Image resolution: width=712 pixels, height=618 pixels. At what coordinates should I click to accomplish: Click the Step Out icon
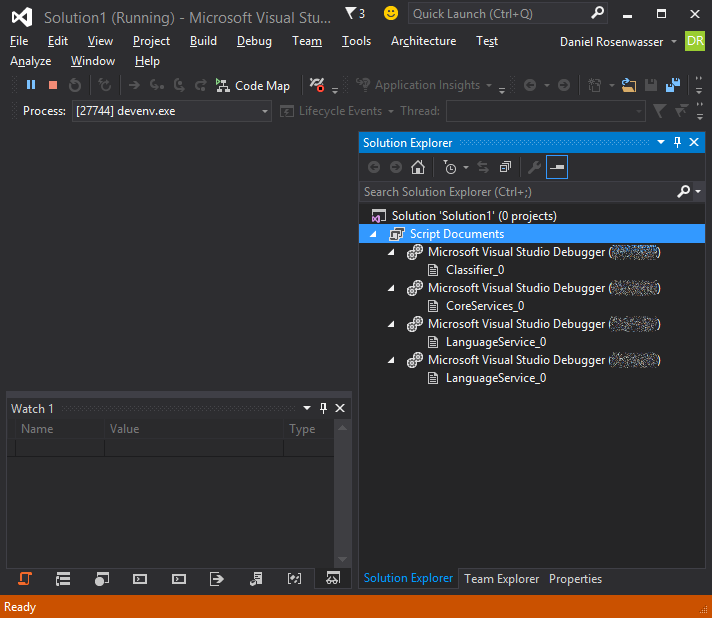(x=200, y=85)
